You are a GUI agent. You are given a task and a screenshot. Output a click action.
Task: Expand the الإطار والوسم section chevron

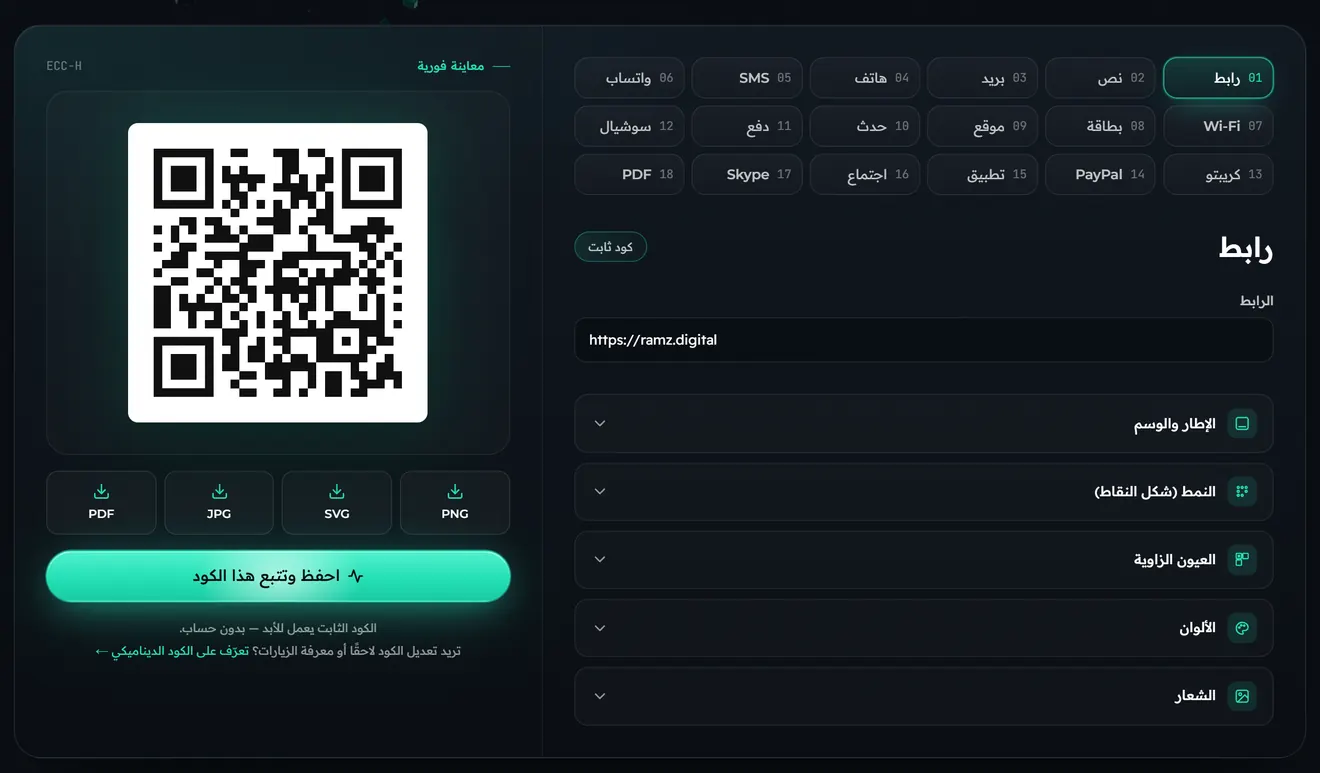(x=600, y=424)
